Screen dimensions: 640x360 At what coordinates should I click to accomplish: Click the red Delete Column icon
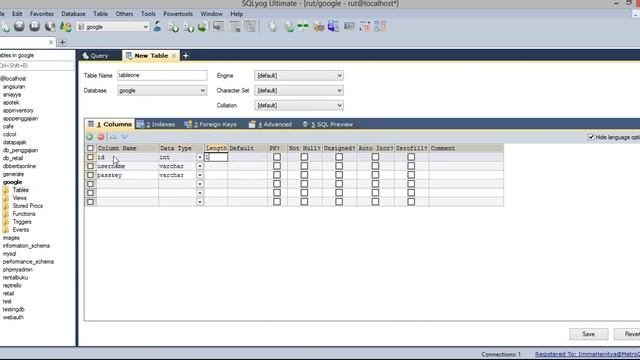[x=101, y=137]
